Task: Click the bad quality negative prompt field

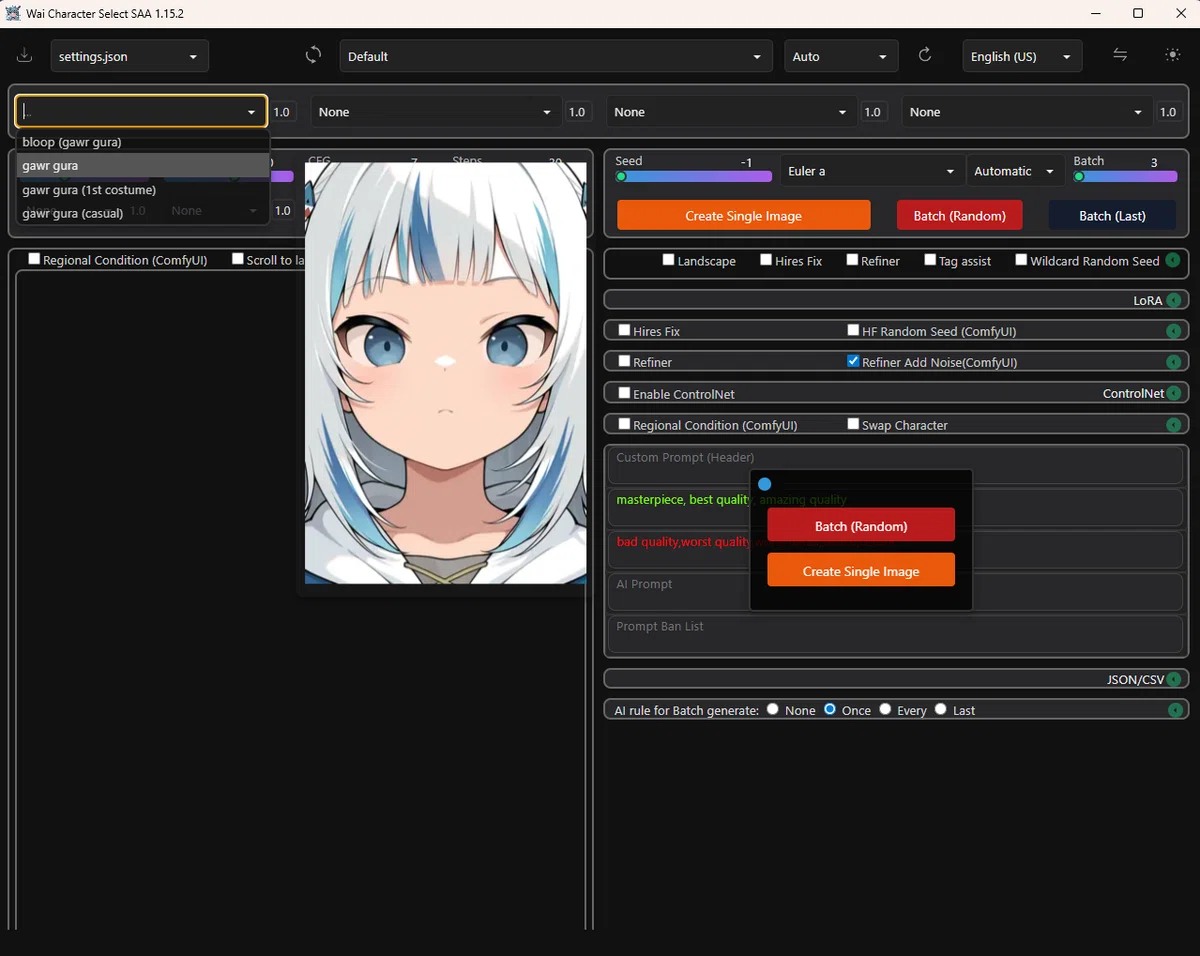Action: coord(896,549)
